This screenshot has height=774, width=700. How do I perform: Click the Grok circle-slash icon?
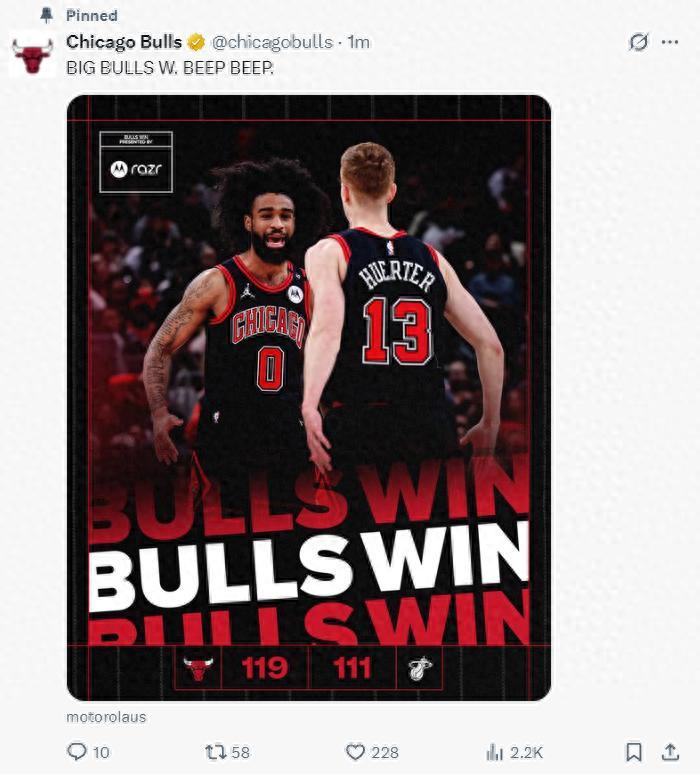(638, 42)
